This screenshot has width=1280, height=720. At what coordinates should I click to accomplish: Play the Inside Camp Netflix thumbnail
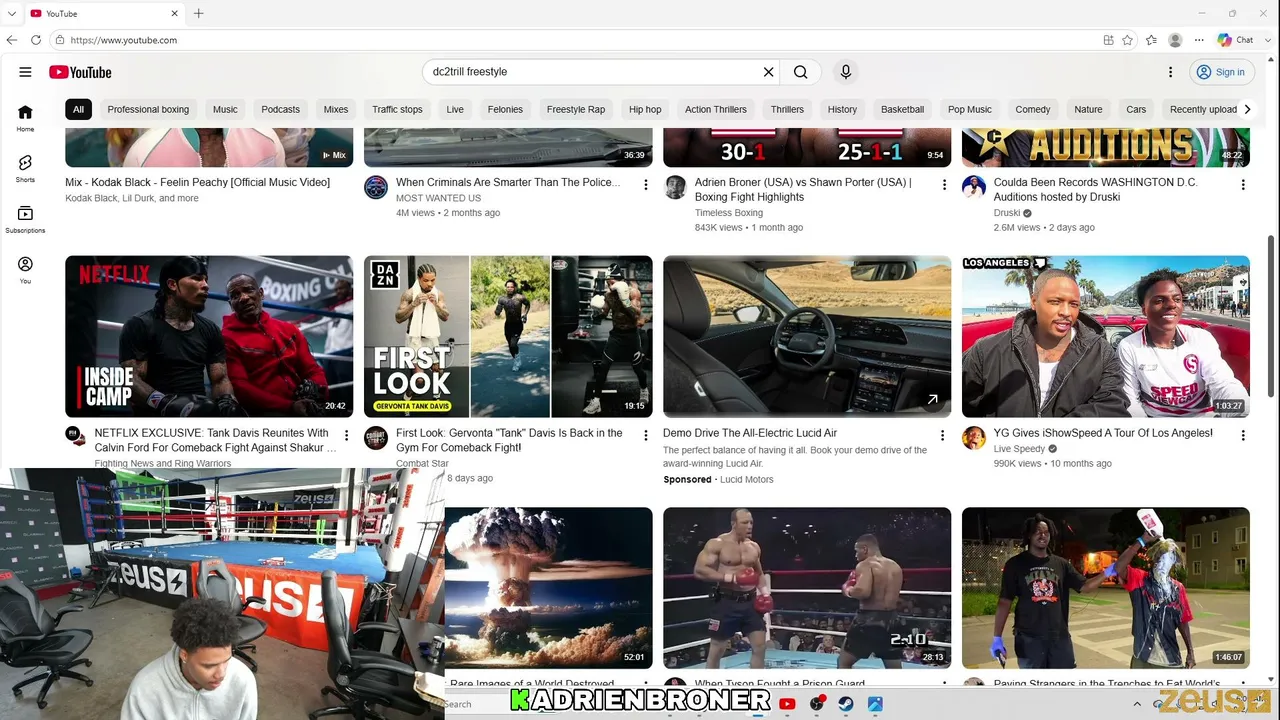tap(209, 336)
